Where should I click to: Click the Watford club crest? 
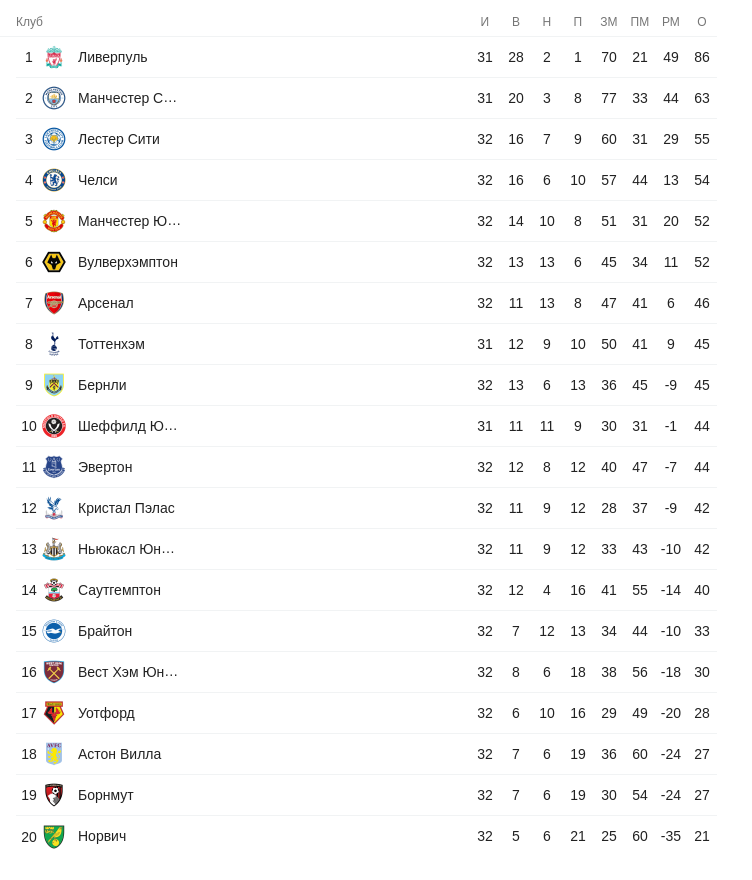(54, 713)
